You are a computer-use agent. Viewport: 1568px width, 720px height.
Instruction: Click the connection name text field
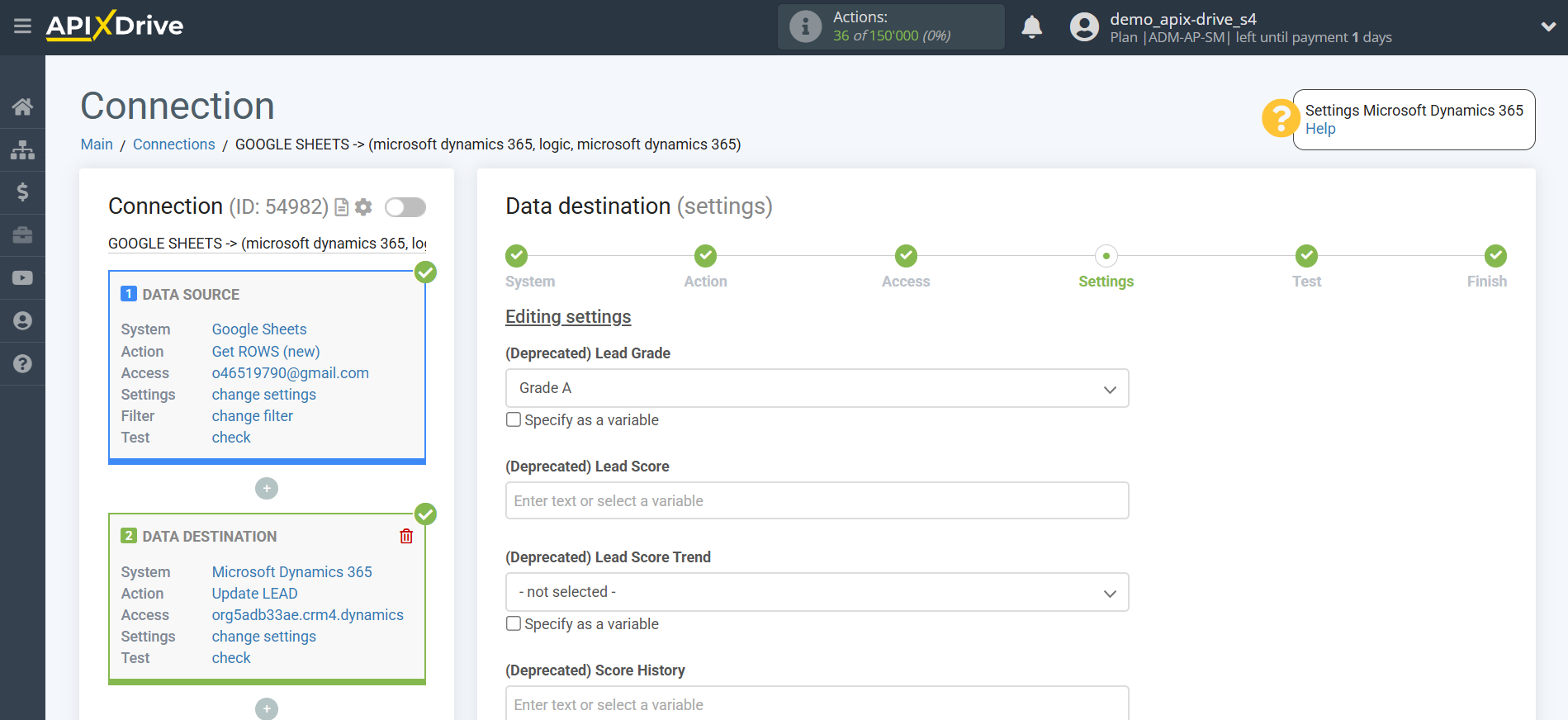coord(268,244)
